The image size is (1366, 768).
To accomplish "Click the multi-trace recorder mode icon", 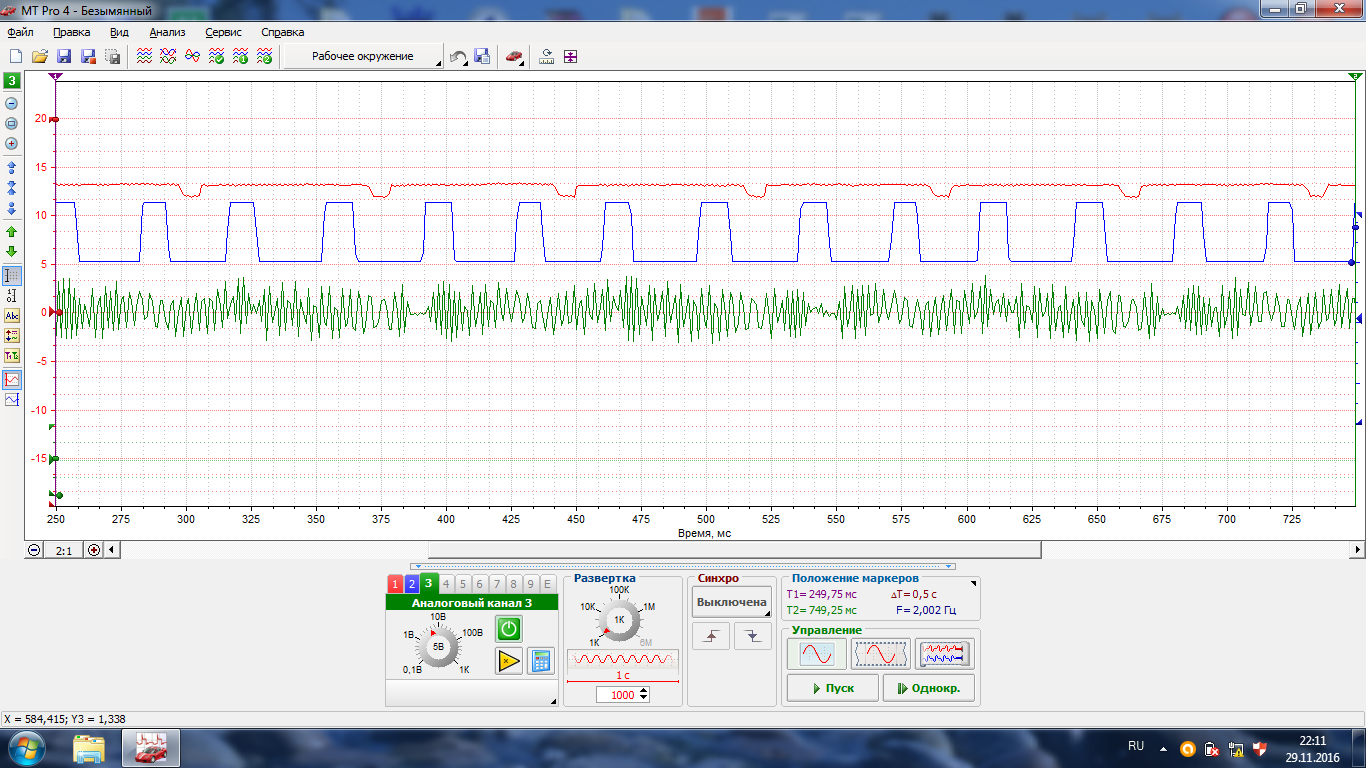I will [945, 654].
